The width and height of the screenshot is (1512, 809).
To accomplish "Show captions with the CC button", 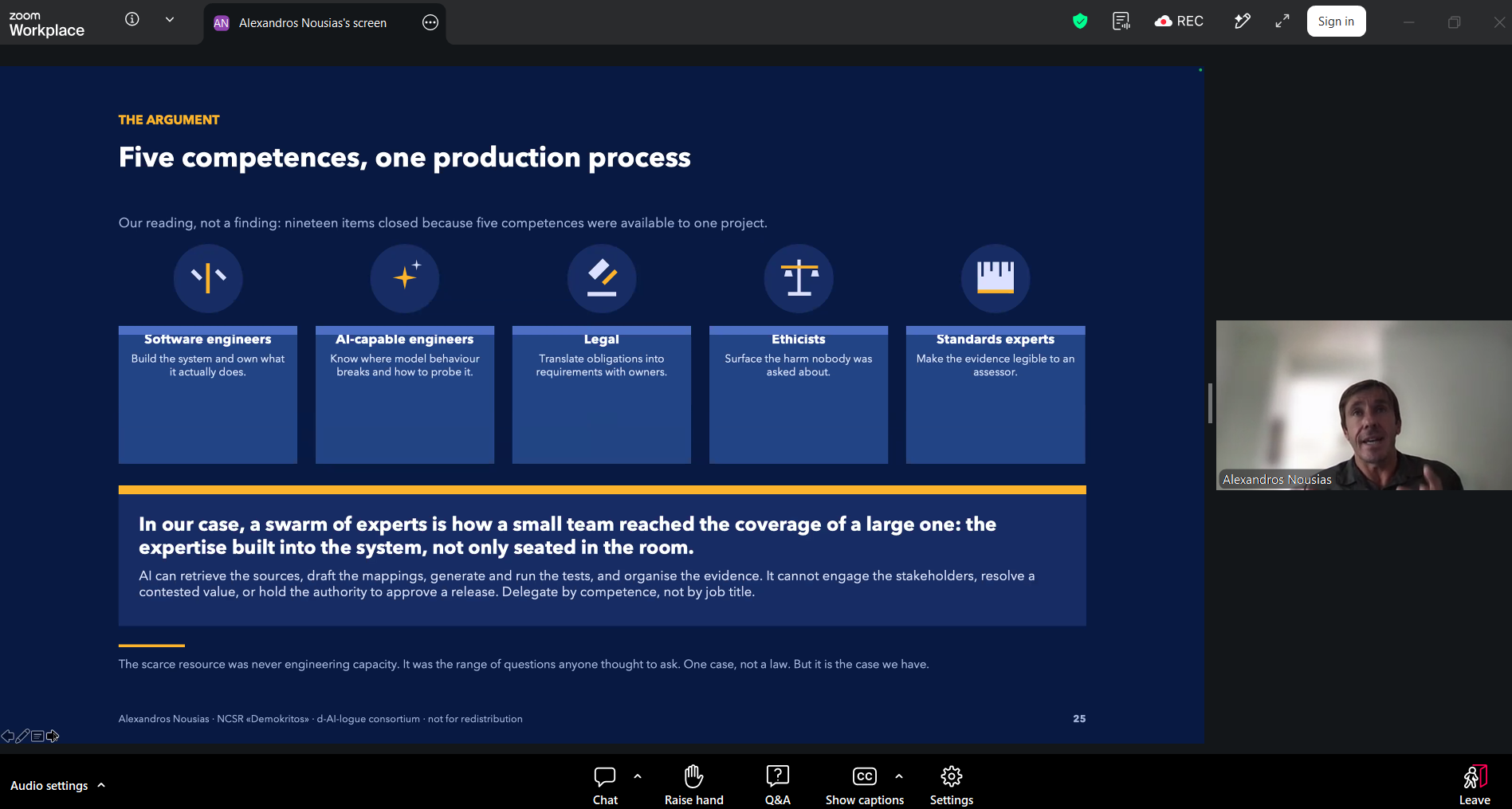I will [864, 785].
